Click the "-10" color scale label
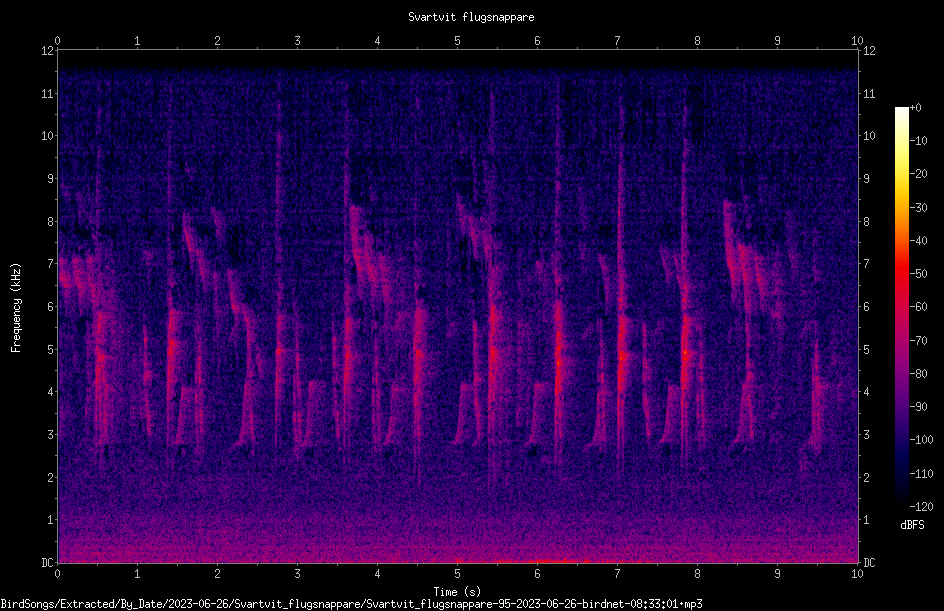The image size is (944, 611). 918,141
